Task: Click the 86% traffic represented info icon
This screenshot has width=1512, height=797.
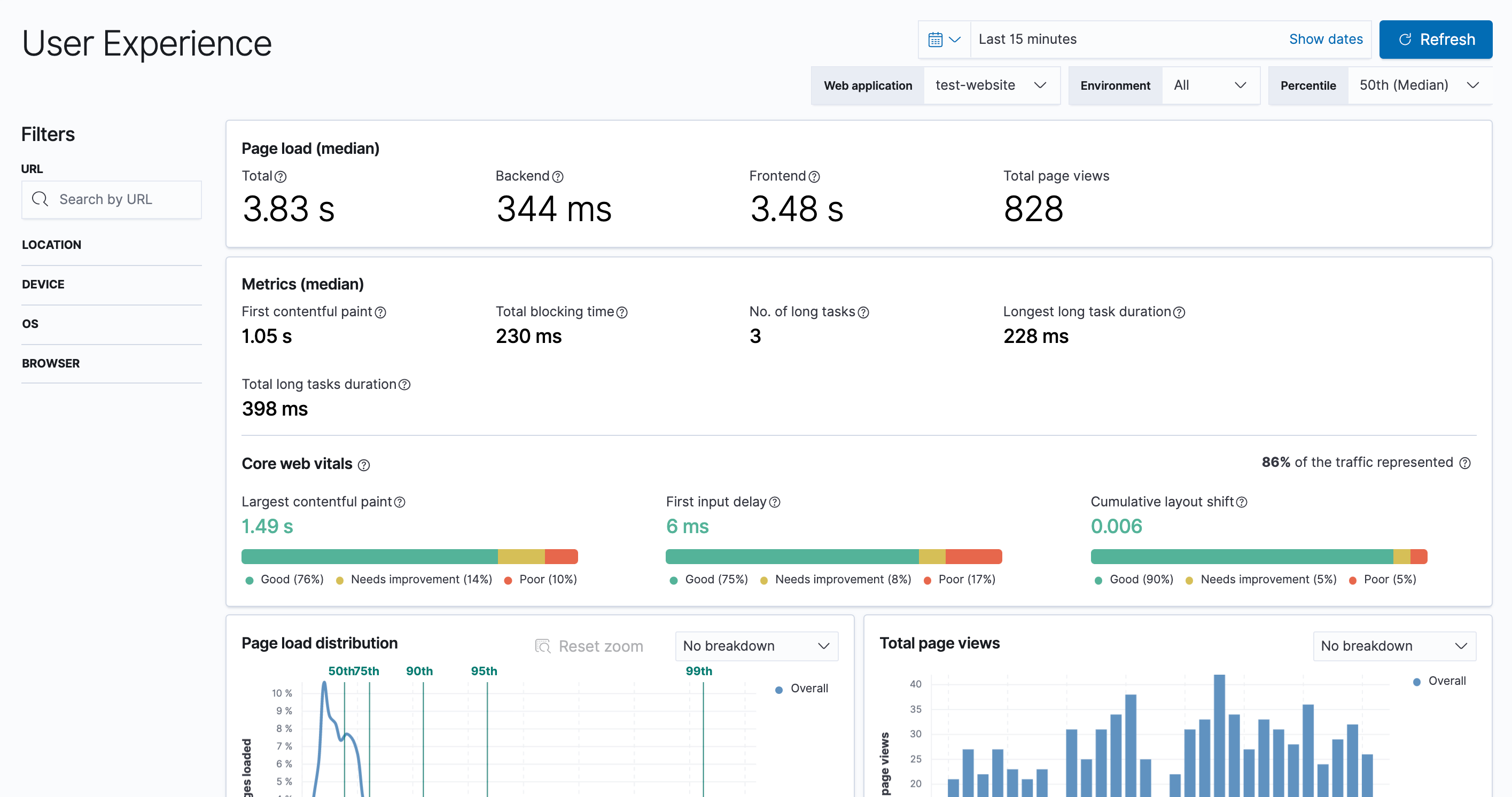Action: tap(1467, 463)
